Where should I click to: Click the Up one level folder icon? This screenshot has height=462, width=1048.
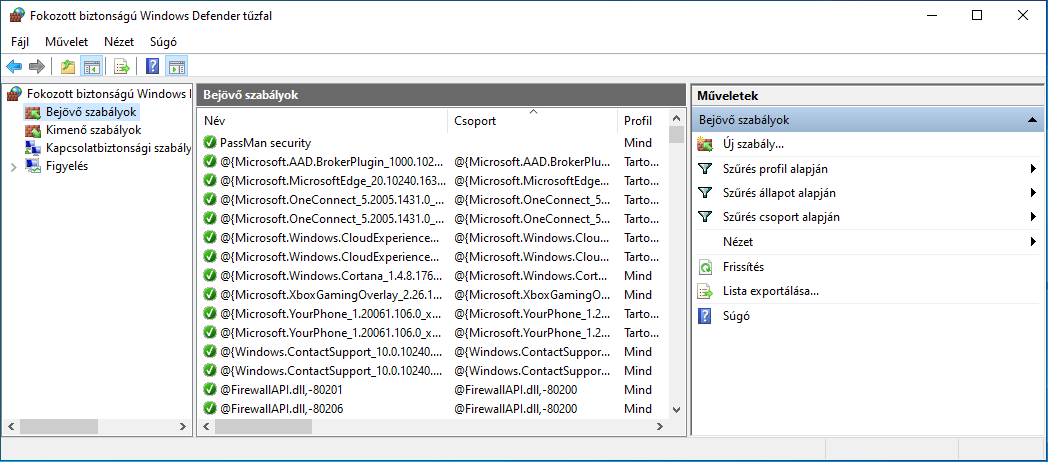pyautogui.click(x=68, y=66)
